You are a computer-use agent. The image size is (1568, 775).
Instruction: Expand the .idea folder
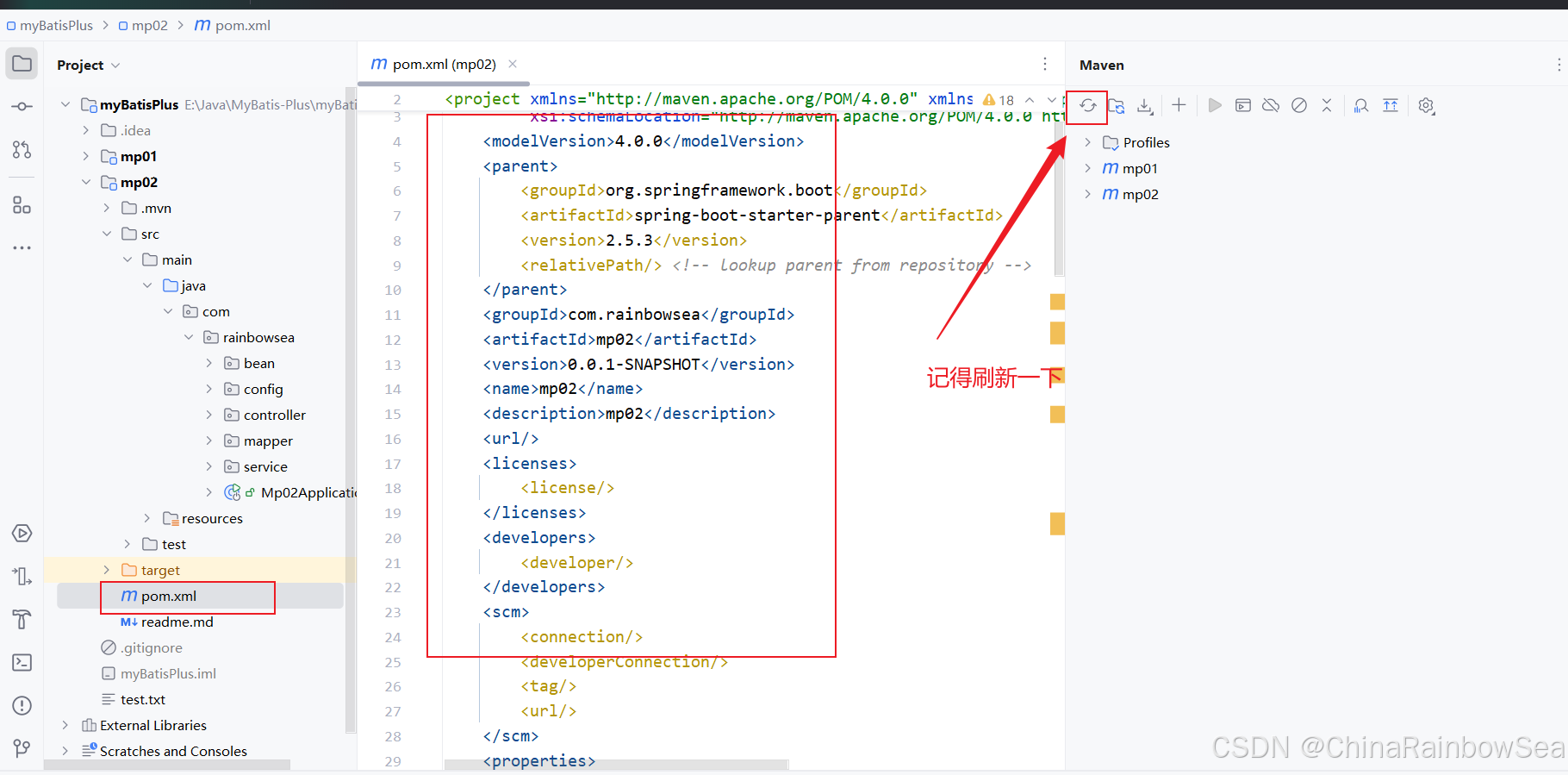(x=86, y=130)
